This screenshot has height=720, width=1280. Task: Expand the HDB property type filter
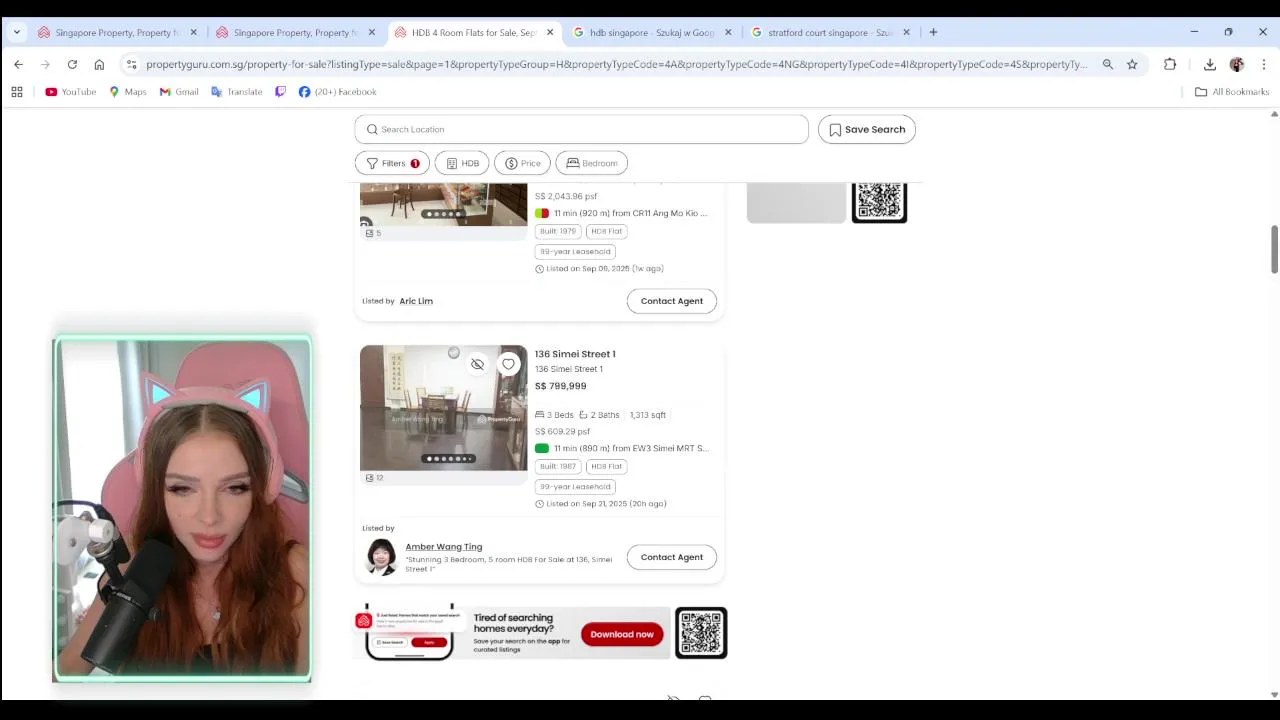[x=462, y=163]
